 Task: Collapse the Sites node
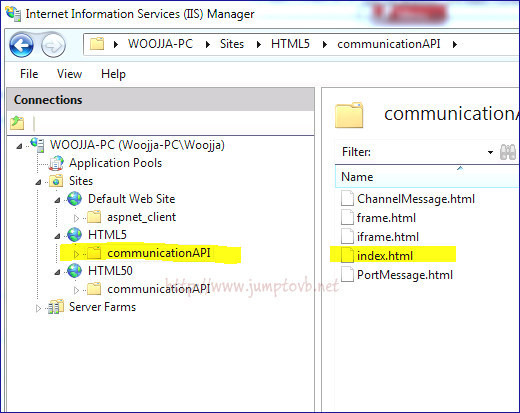(x=39, y=182)
